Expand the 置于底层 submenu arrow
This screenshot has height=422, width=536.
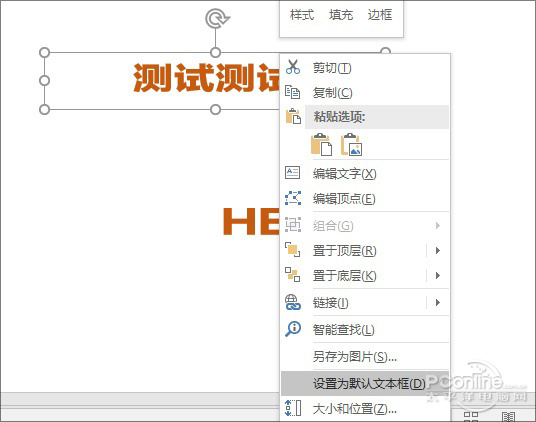pos(438,275)
